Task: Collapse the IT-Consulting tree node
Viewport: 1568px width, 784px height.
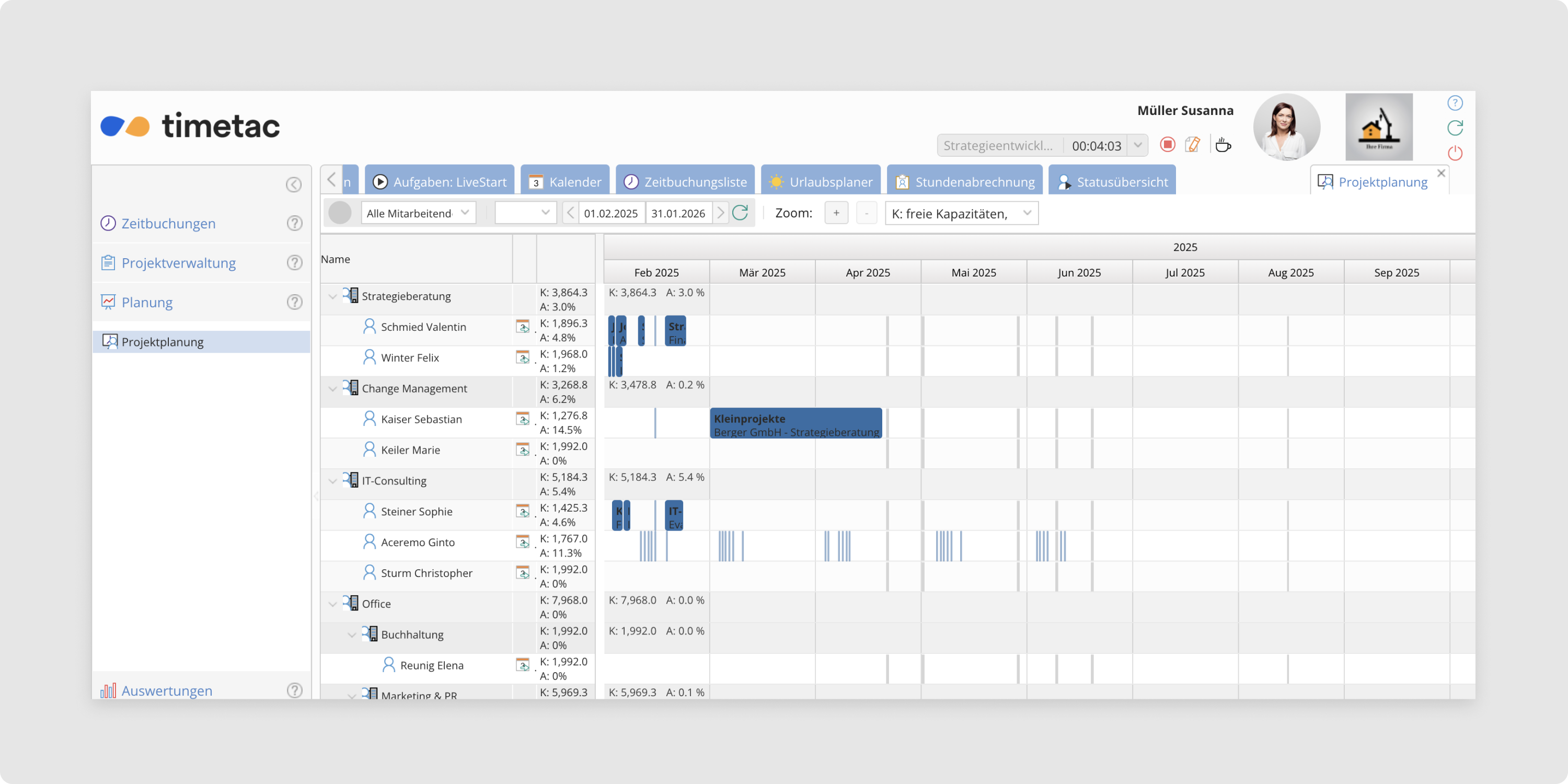Action: pyautogui.click(x=332, y=481)
